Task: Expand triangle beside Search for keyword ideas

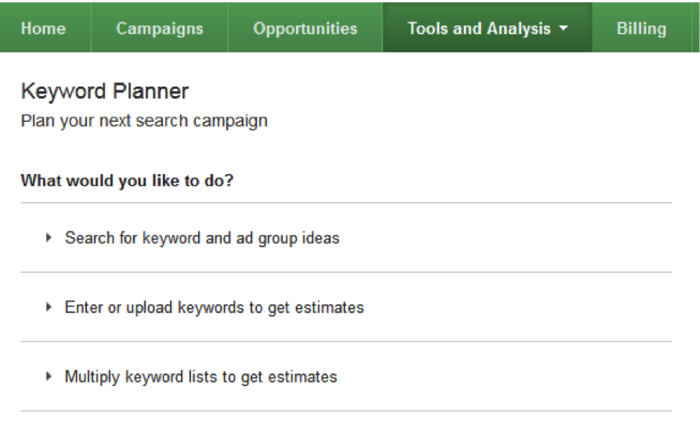Action: coord(49,238)
